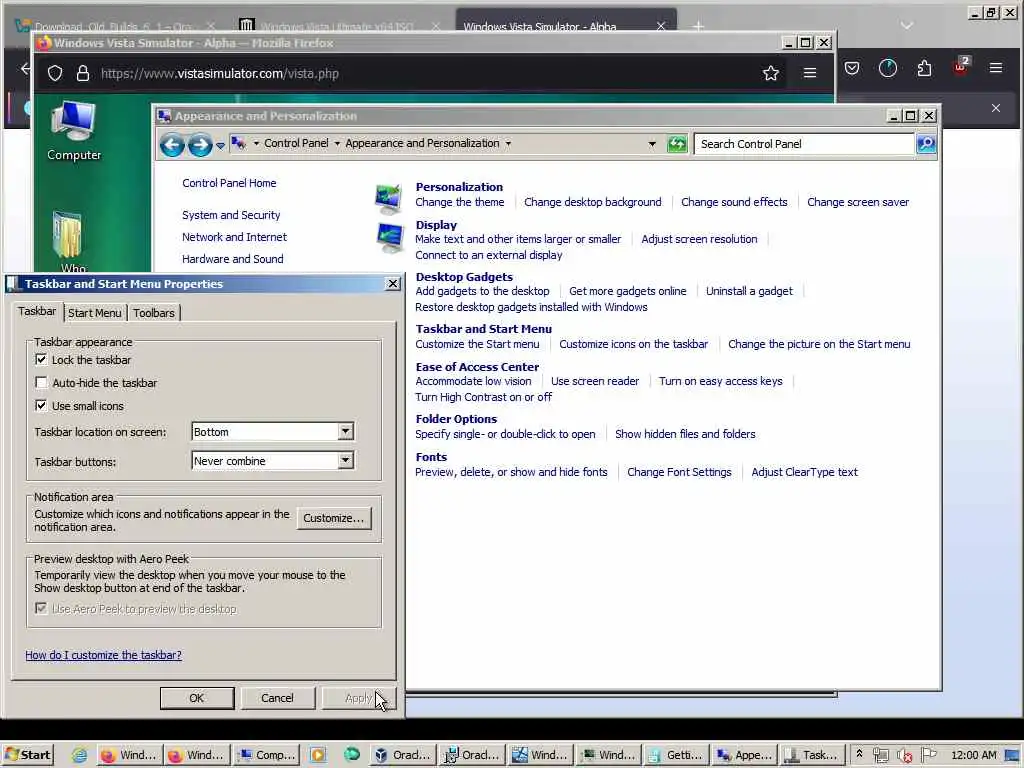Click the circular clock icon in outer toolbar
Viewport: 1024px width, 768px height.
(888, 68)
